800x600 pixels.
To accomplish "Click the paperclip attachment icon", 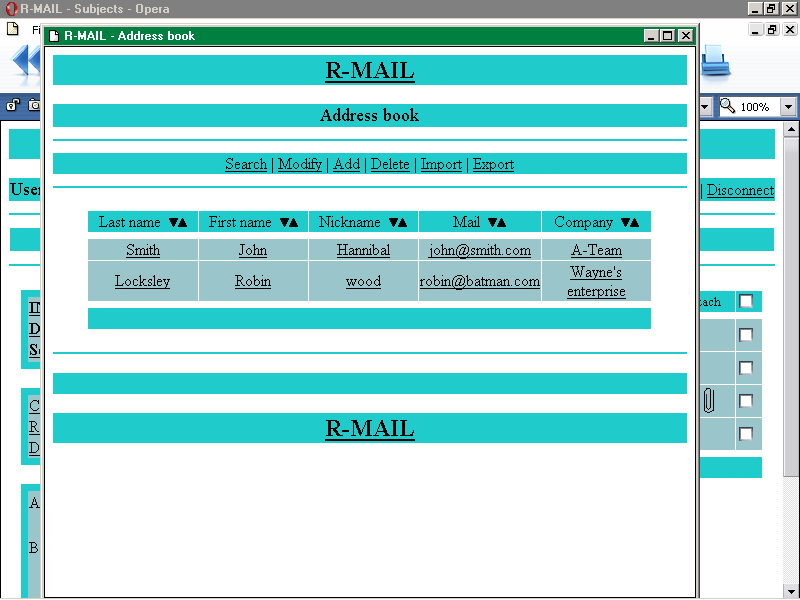I will [709, 401].
